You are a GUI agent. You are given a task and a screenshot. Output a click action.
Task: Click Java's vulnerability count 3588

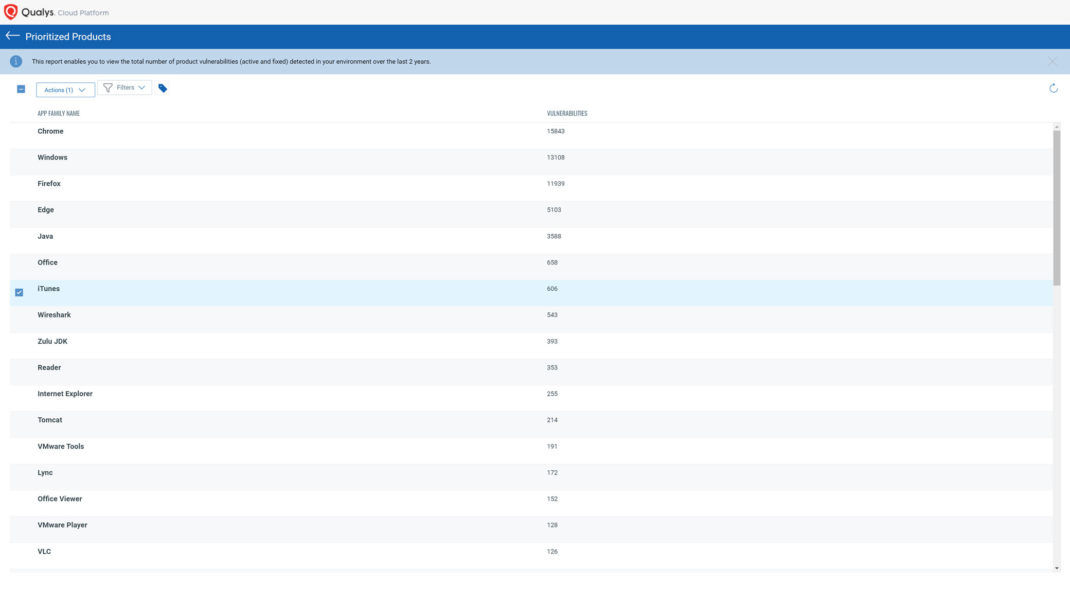coord(553,236)
